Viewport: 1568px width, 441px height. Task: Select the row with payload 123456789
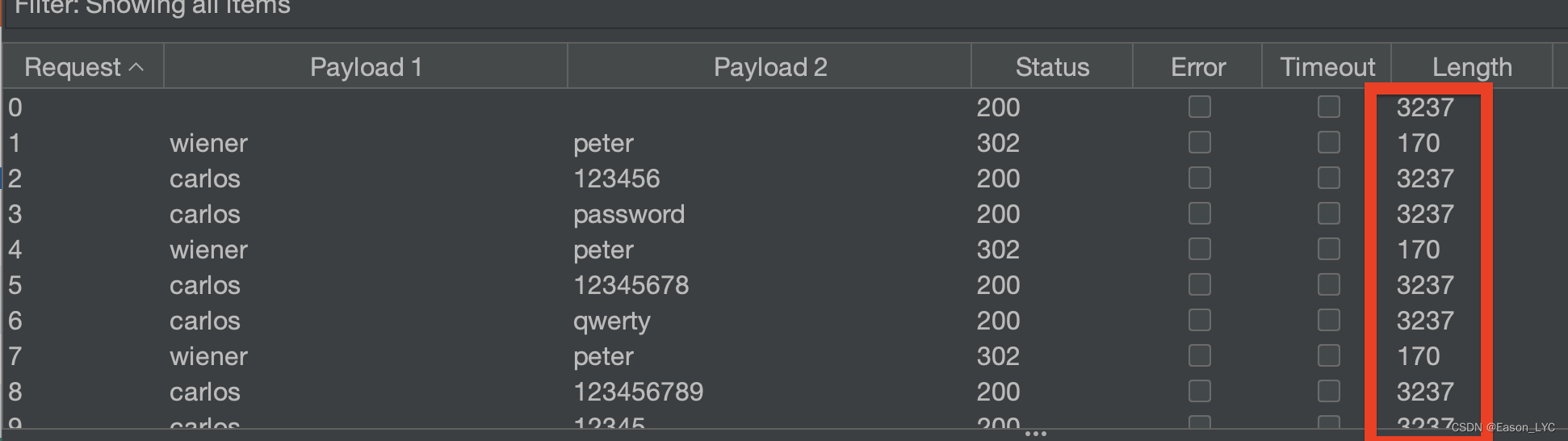pos(784,392)
